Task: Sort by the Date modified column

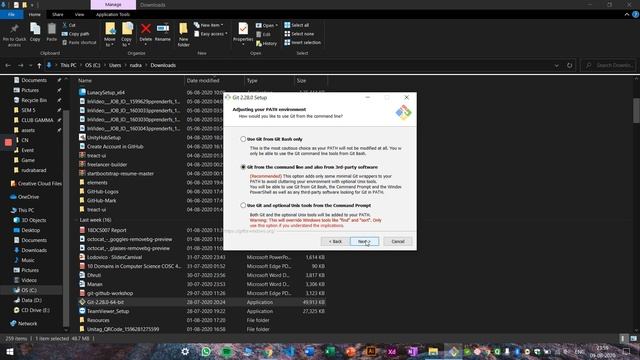Action: 203,81
